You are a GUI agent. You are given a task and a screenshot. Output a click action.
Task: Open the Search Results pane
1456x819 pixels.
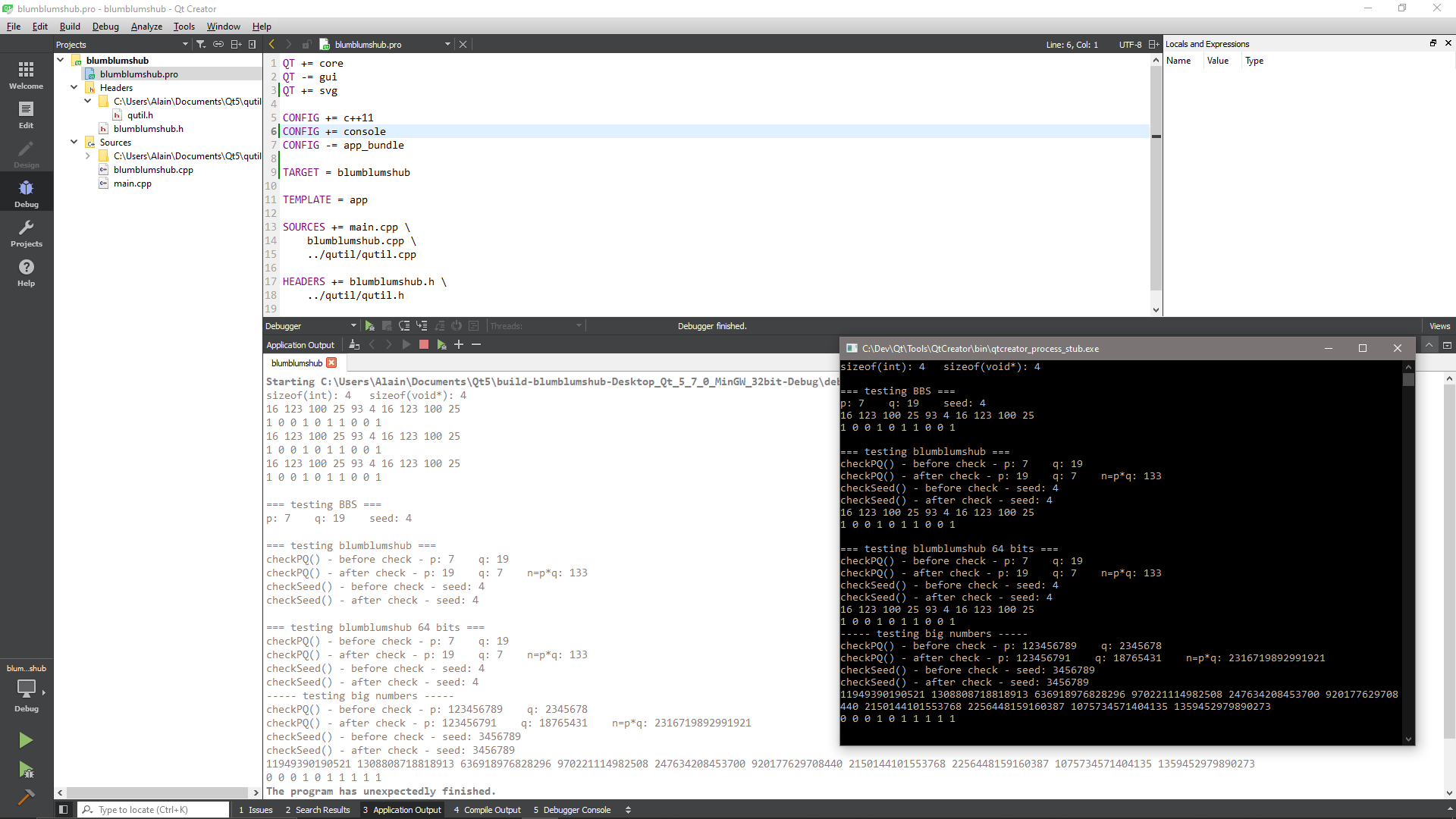[x=318, y=810]
